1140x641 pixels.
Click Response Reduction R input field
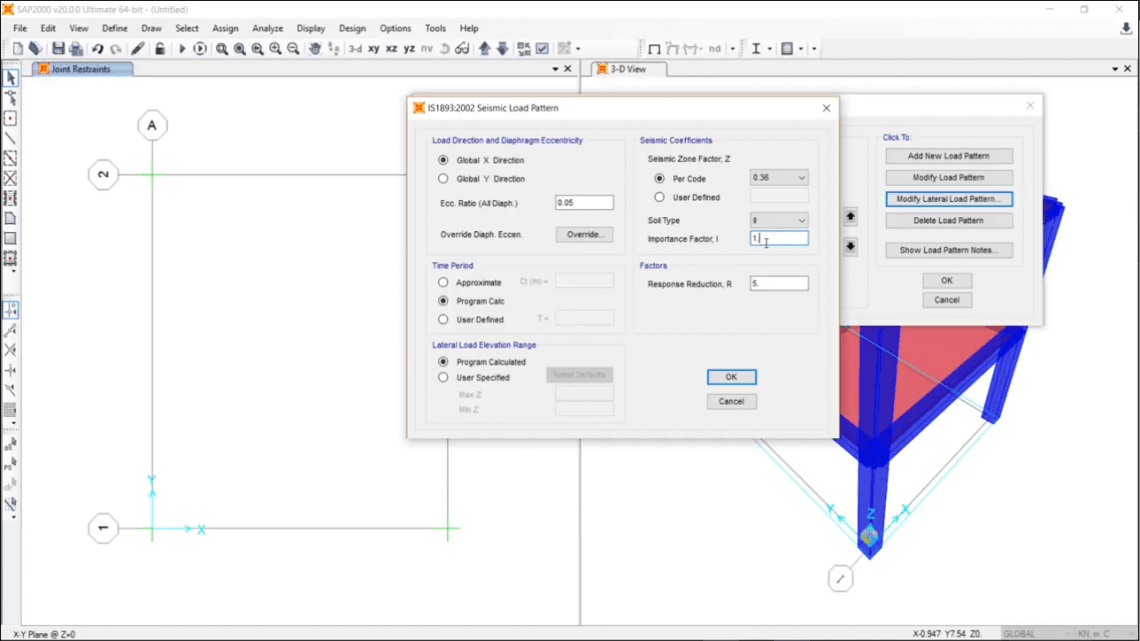pos(779,283)
